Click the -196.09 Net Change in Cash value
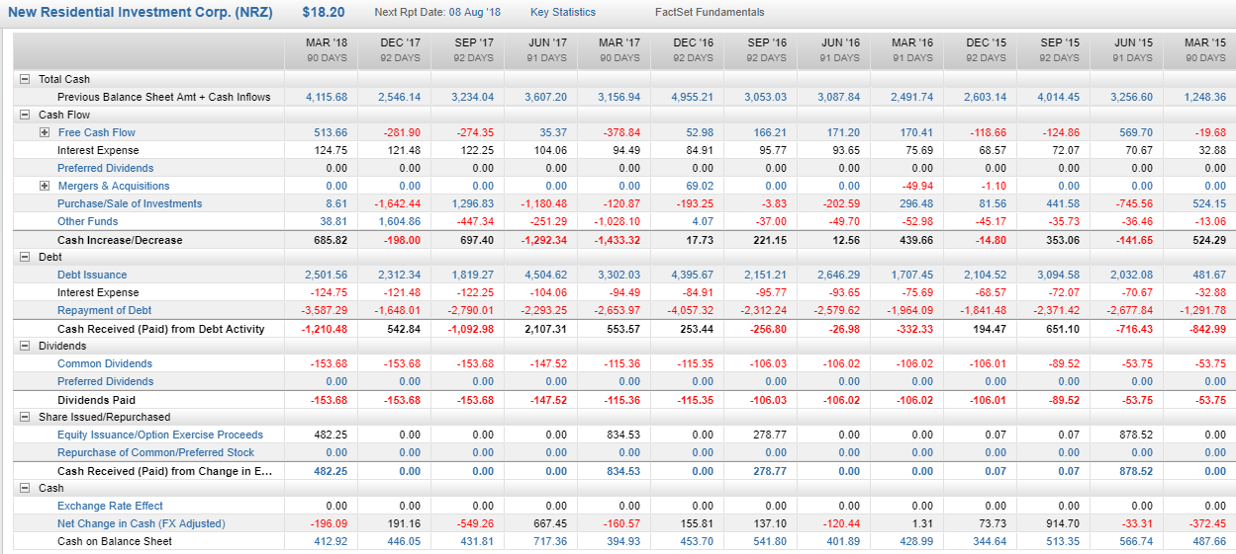The width and height of the screenshot is (1236, 554). tap(328, 524)
